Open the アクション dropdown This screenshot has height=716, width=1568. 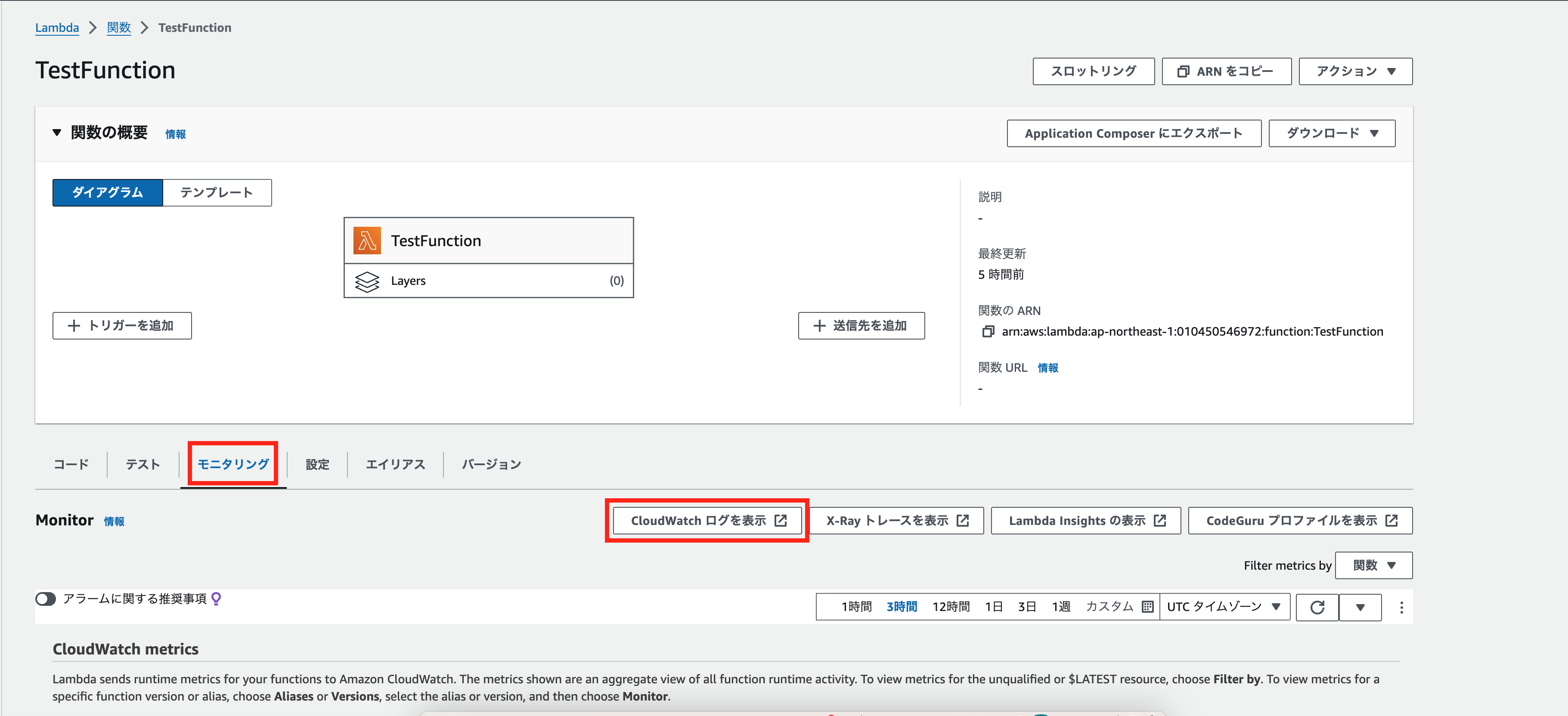[x=1355, y=71]
